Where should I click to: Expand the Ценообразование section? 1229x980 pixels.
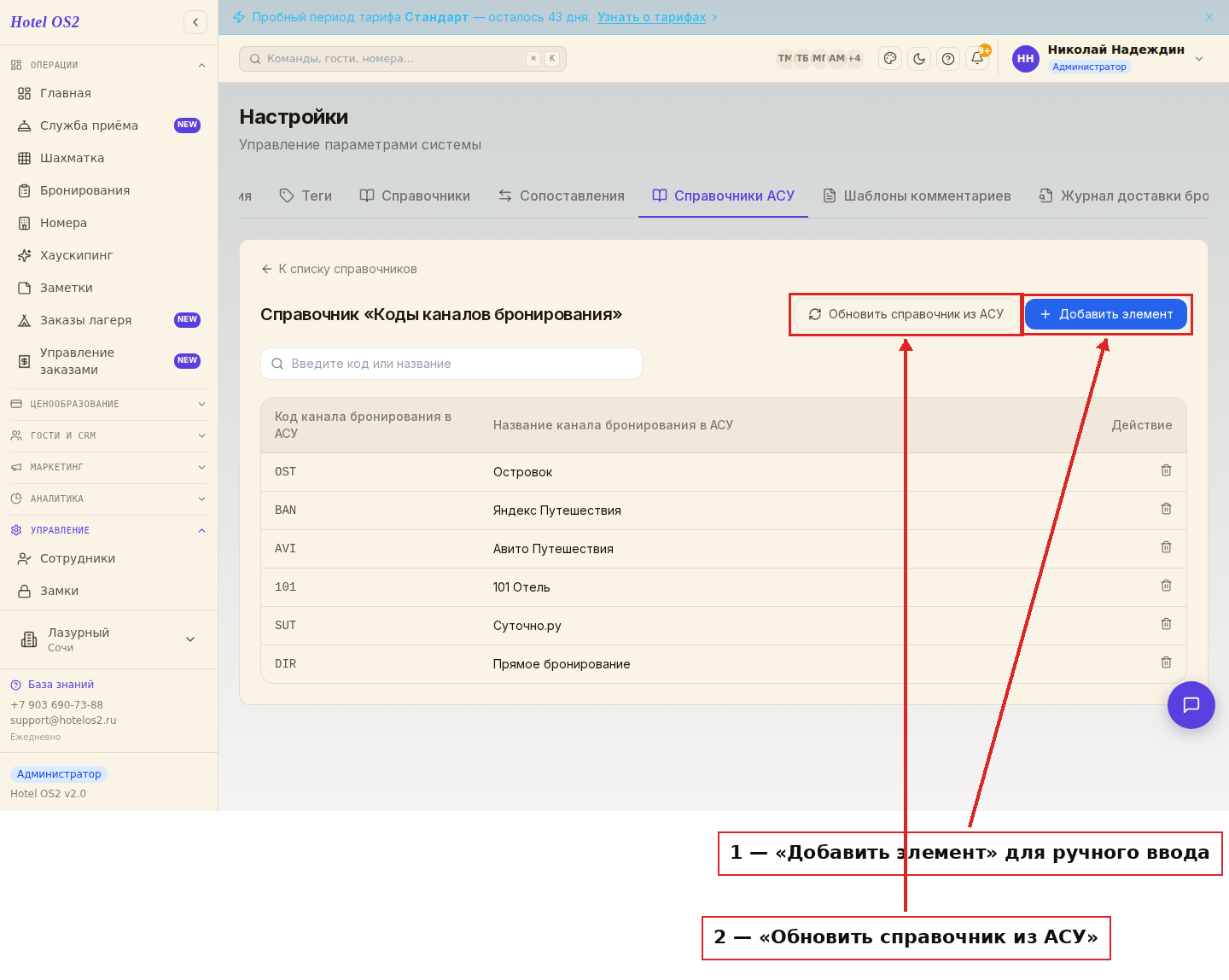coord(108,404)
